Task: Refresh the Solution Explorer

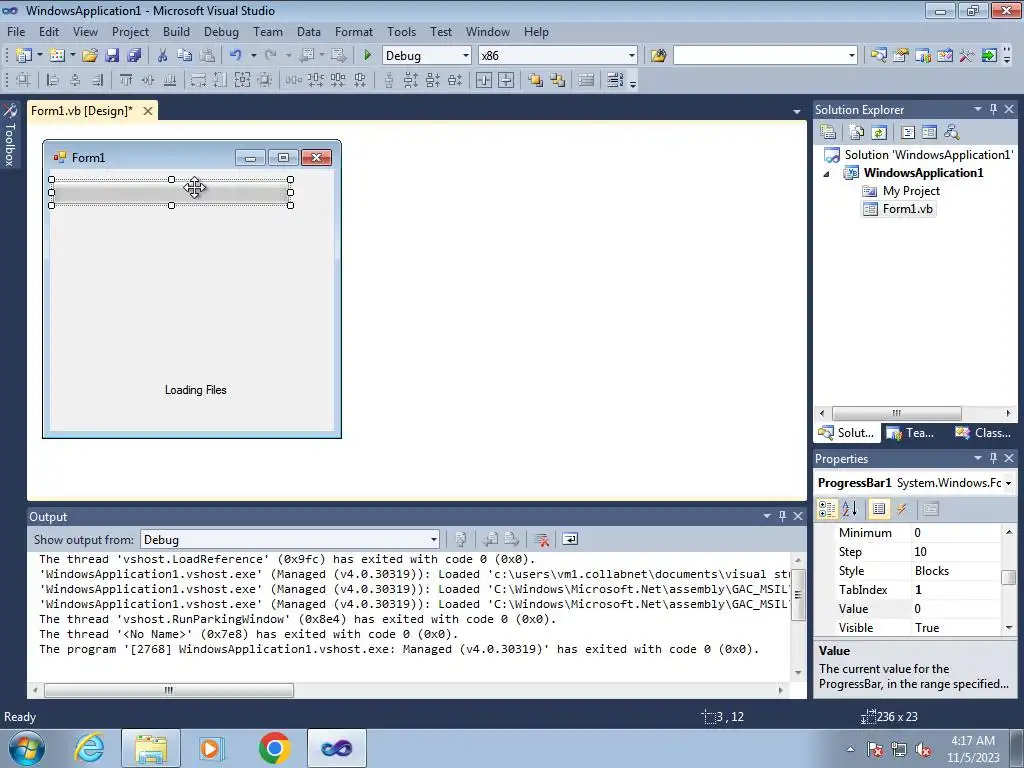Action: (x=879, y=133)
